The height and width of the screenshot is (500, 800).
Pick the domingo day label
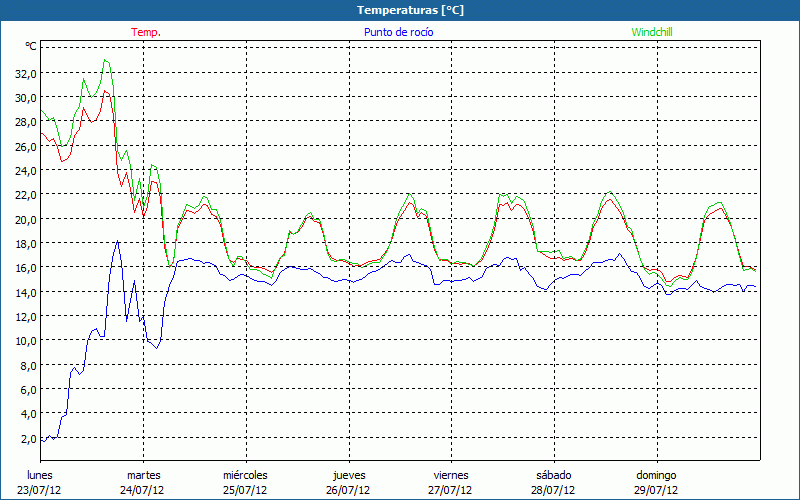pyautogui.click(x=656, y=474)
